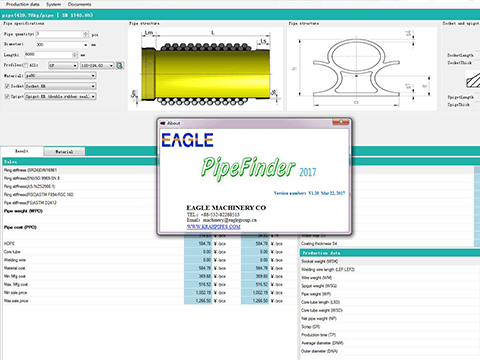Image resolution: width=480 pixels, height=360 pixels.
Task: Switch to the Material tab
Action: [64, 152]
